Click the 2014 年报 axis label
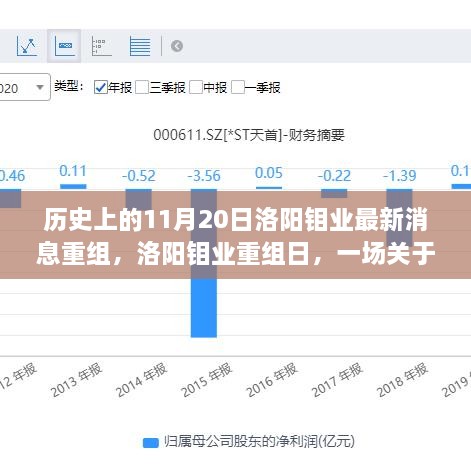The width and height of the screenshot is (471, 471). point(141,380)
